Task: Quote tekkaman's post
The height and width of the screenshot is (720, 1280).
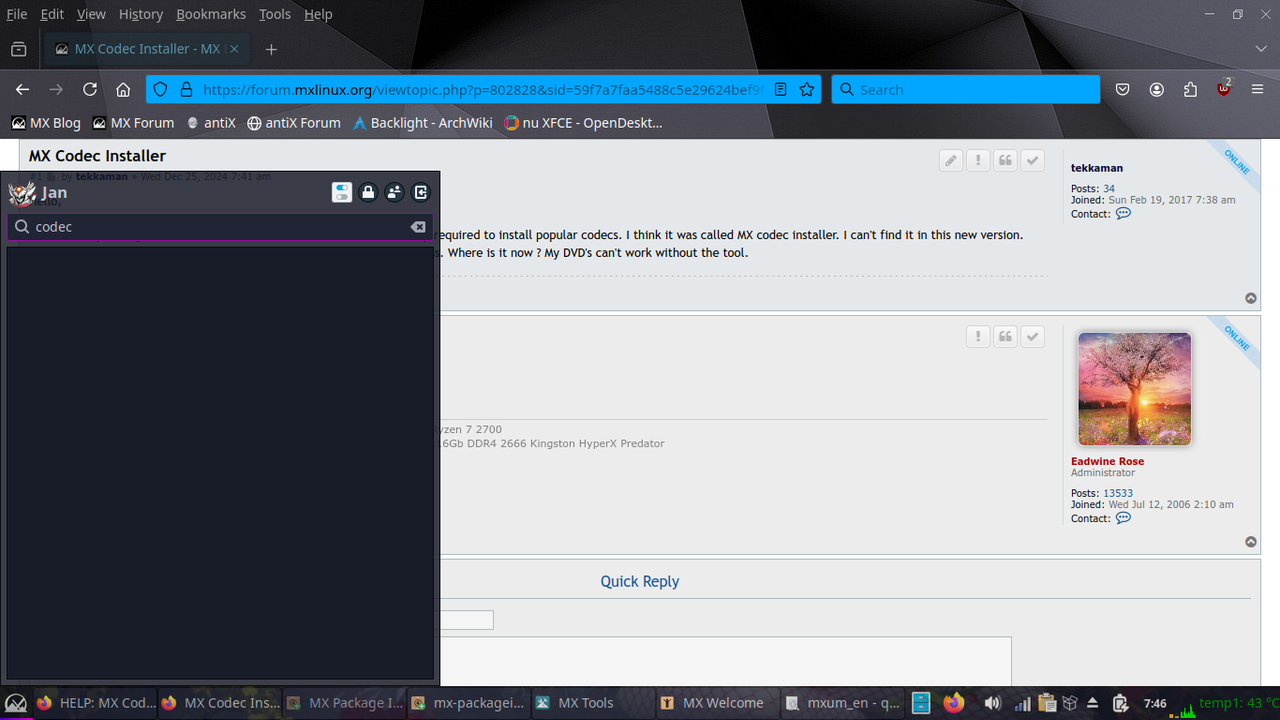Action: [x=1005, y=161]
